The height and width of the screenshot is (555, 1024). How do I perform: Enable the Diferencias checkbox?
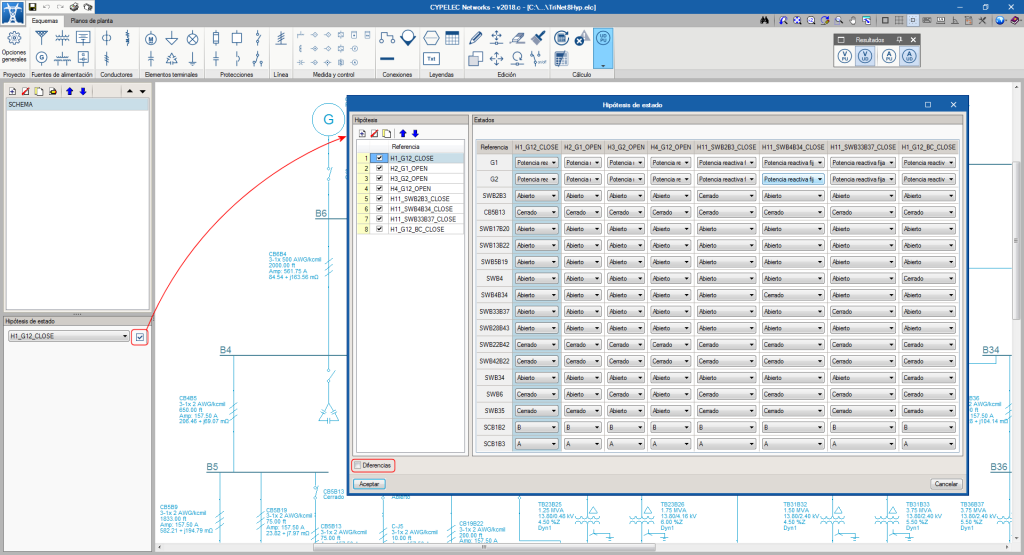coord(358,465)
